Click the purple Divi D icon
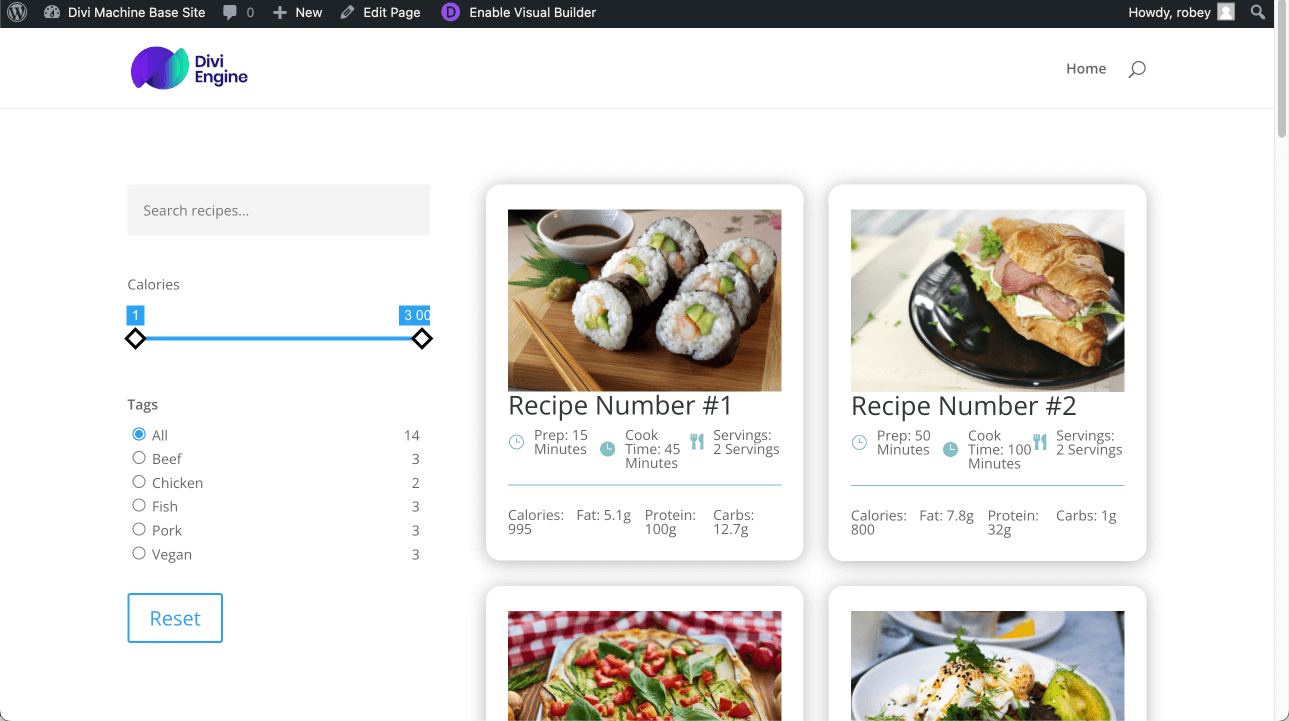The height and width of the screenshot is (721, 1289). click(x=451, y=13)
